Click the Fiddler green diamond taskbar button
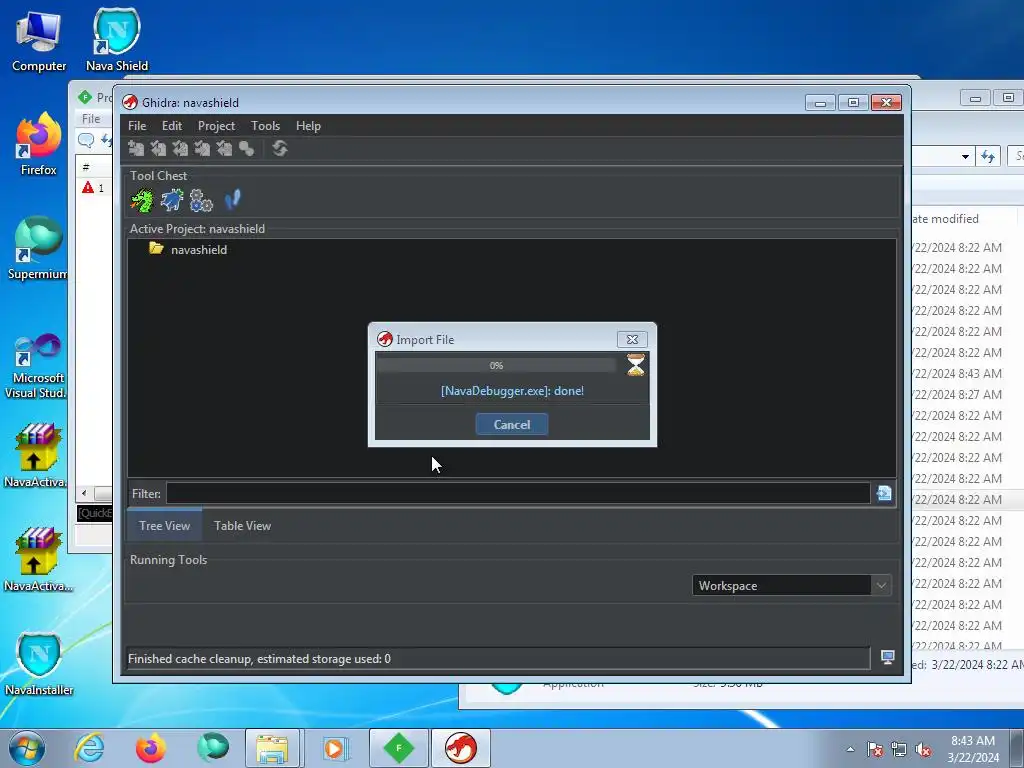Viewport: 1024px width, 768px height. (x=399, y=748)
